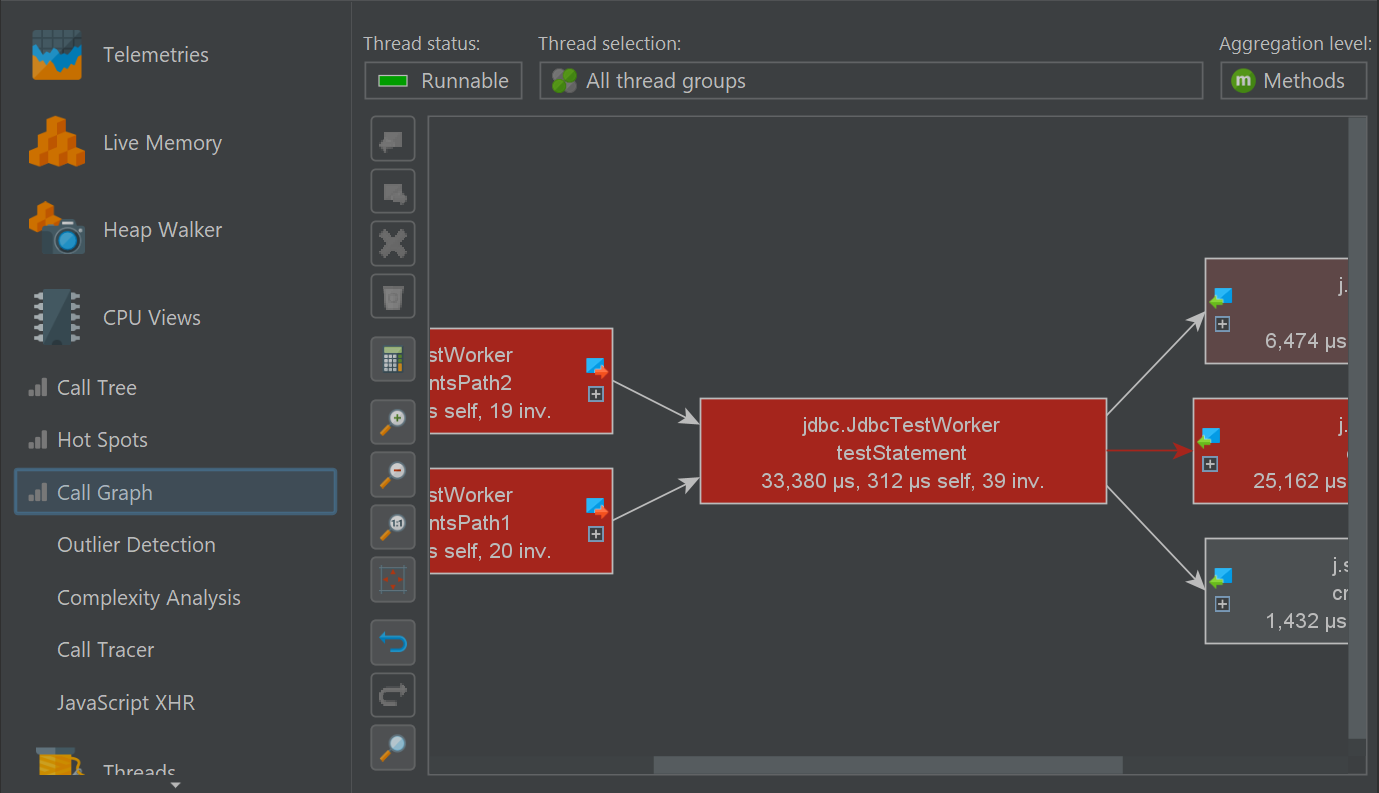Select the jdbc.JdbcTestWorker testStatement node
Viewport: 1379px width, 793px height.
902,451
